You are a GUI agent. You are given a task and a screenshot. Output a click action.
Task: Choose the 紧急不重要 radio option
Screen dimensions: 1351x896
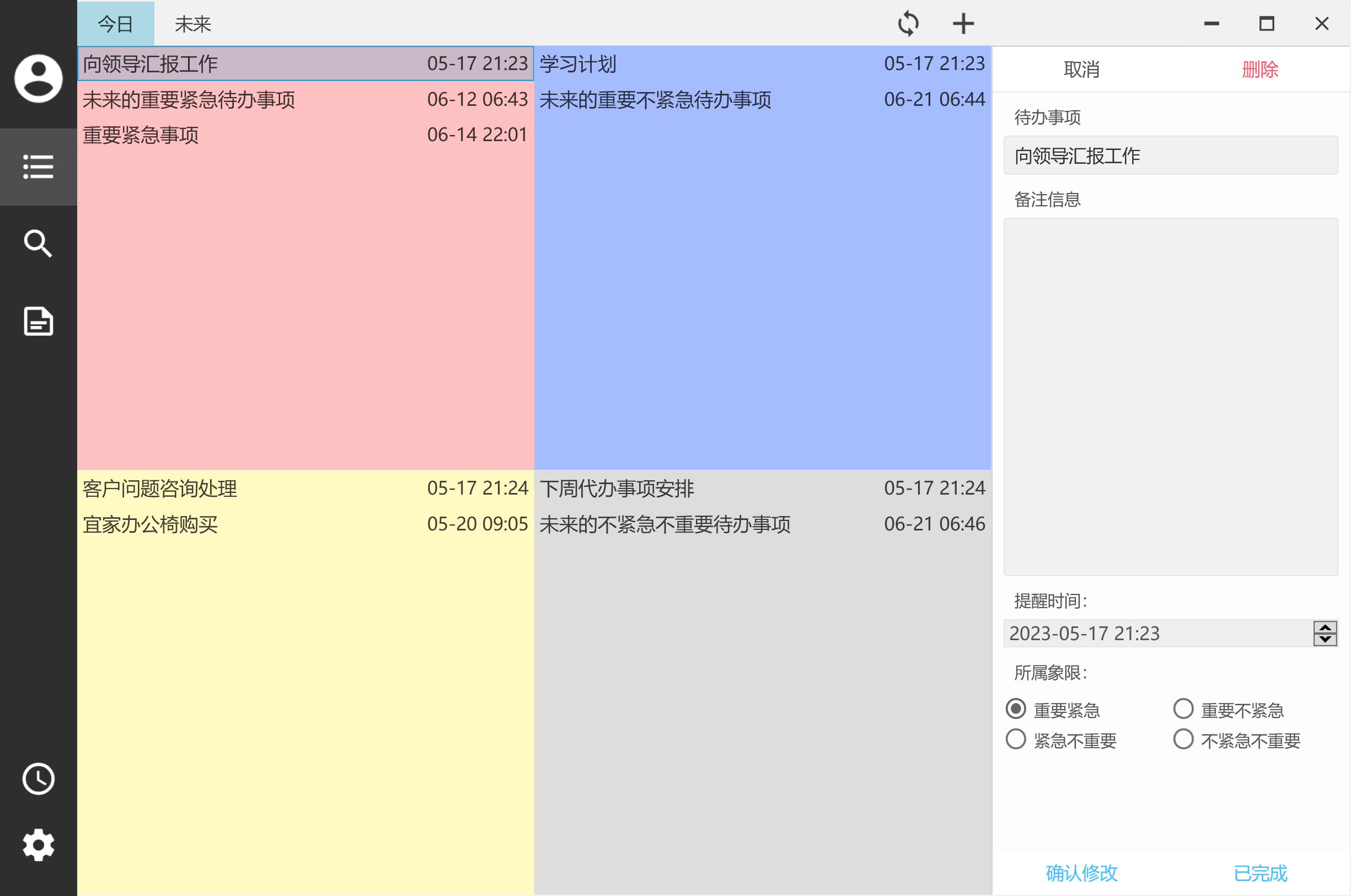[x=1016, y=739]
